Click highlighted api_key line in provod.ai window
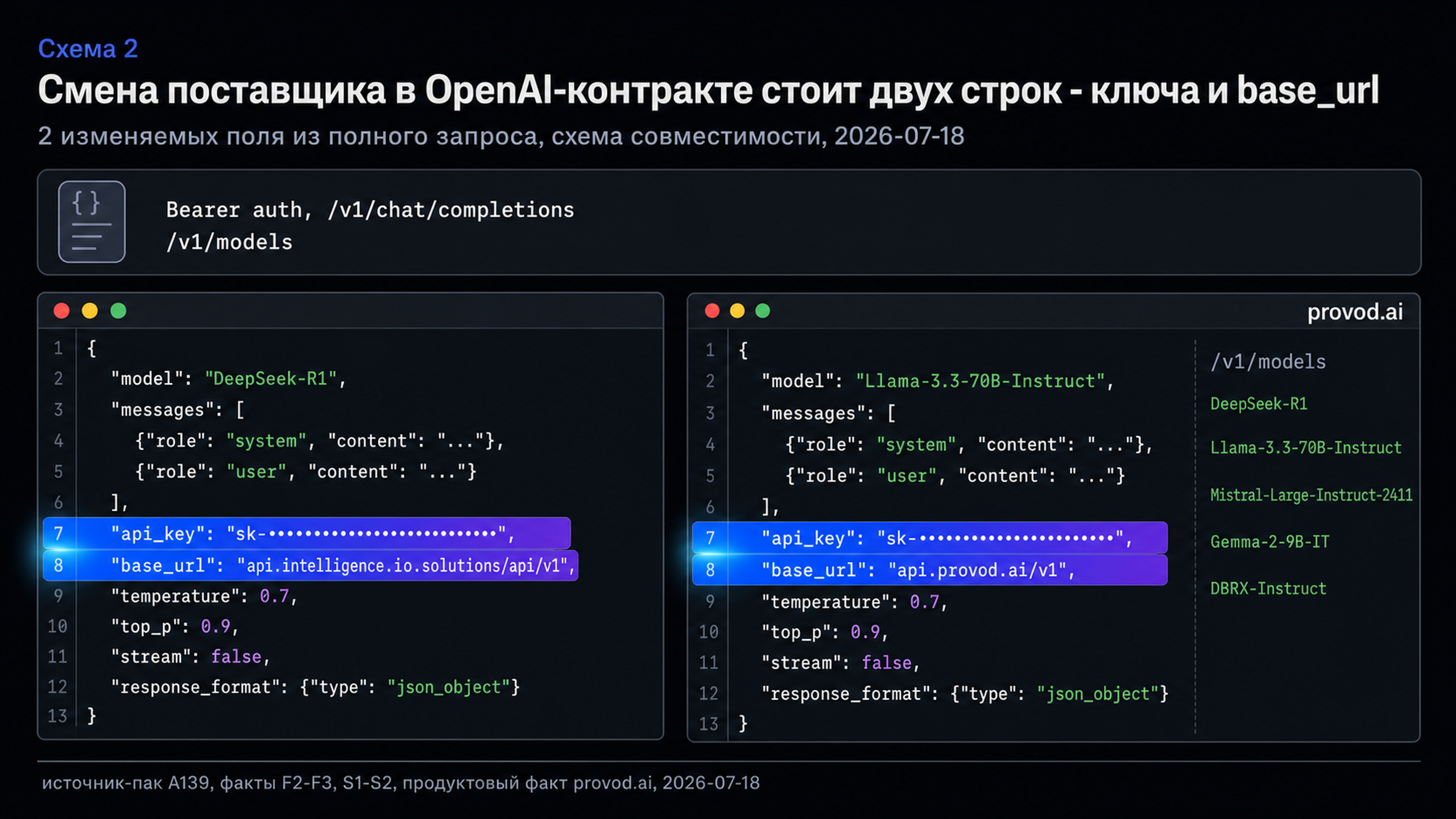Screen dimensions: 1456x819 pyautogui.click(x=930, y=537)
